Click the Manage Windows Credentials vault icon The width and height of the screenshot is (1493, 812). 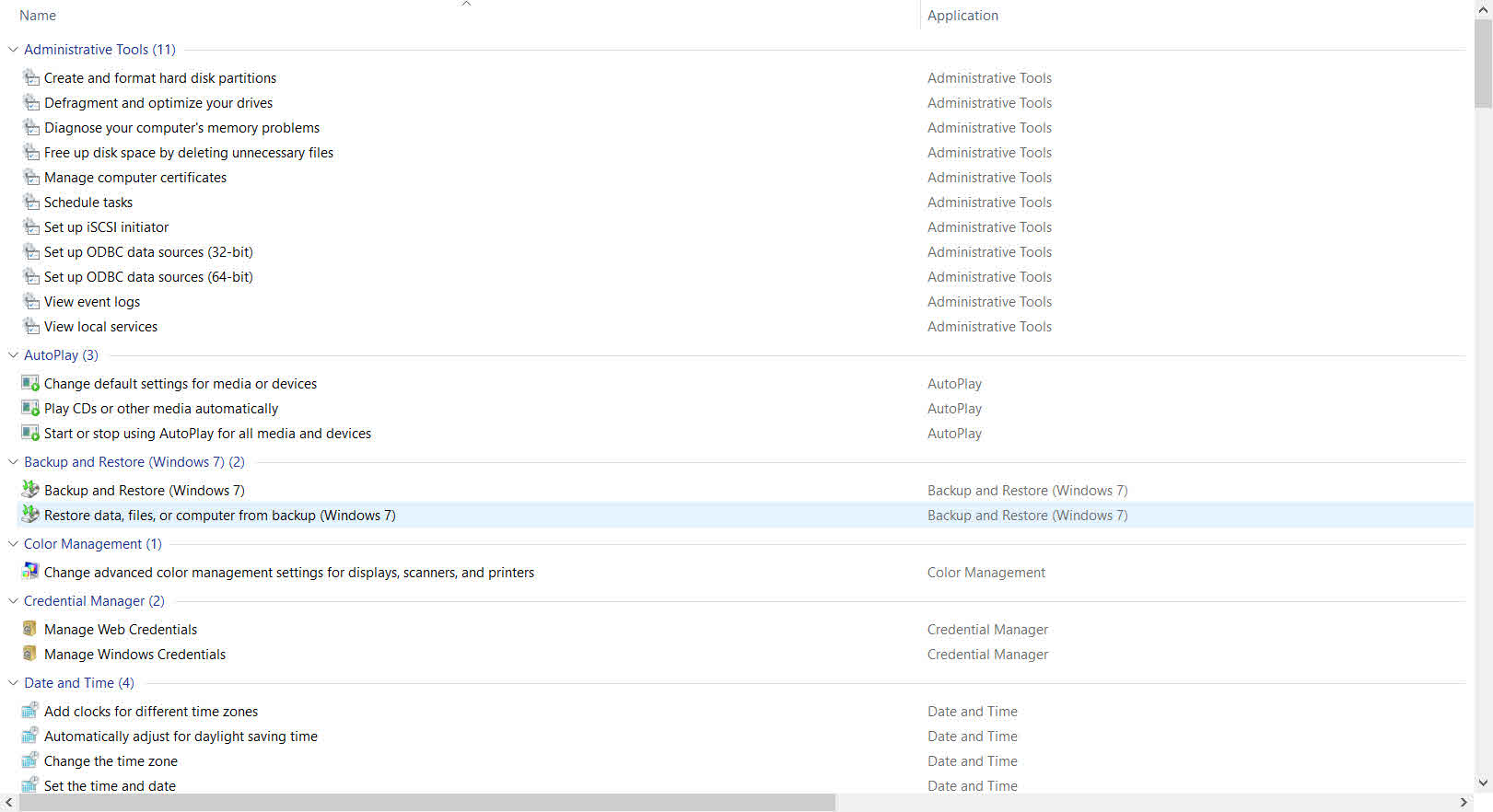pyautogui.click(x=29, y=654)
